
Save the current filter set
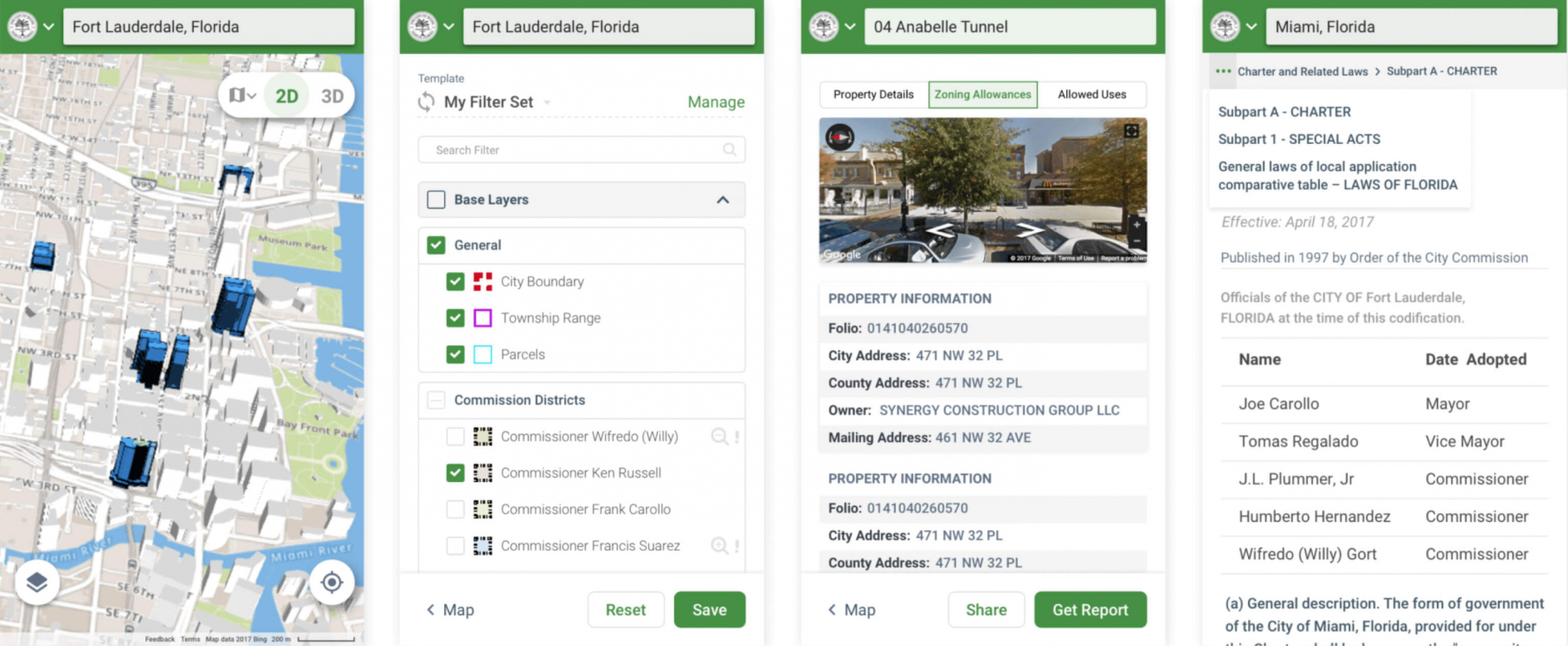click(709, 610)
